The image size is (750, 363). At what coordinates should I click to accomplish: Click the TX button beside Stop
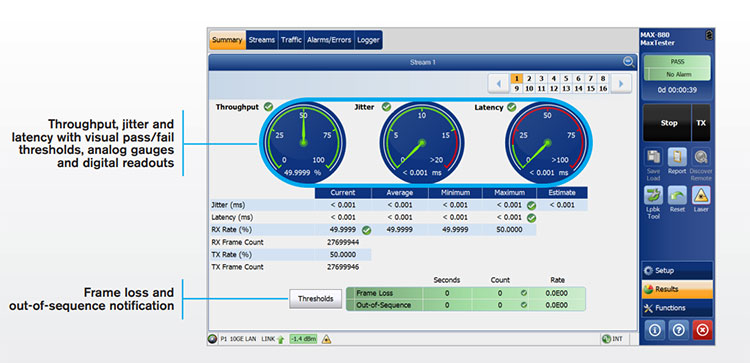(701, 123)
